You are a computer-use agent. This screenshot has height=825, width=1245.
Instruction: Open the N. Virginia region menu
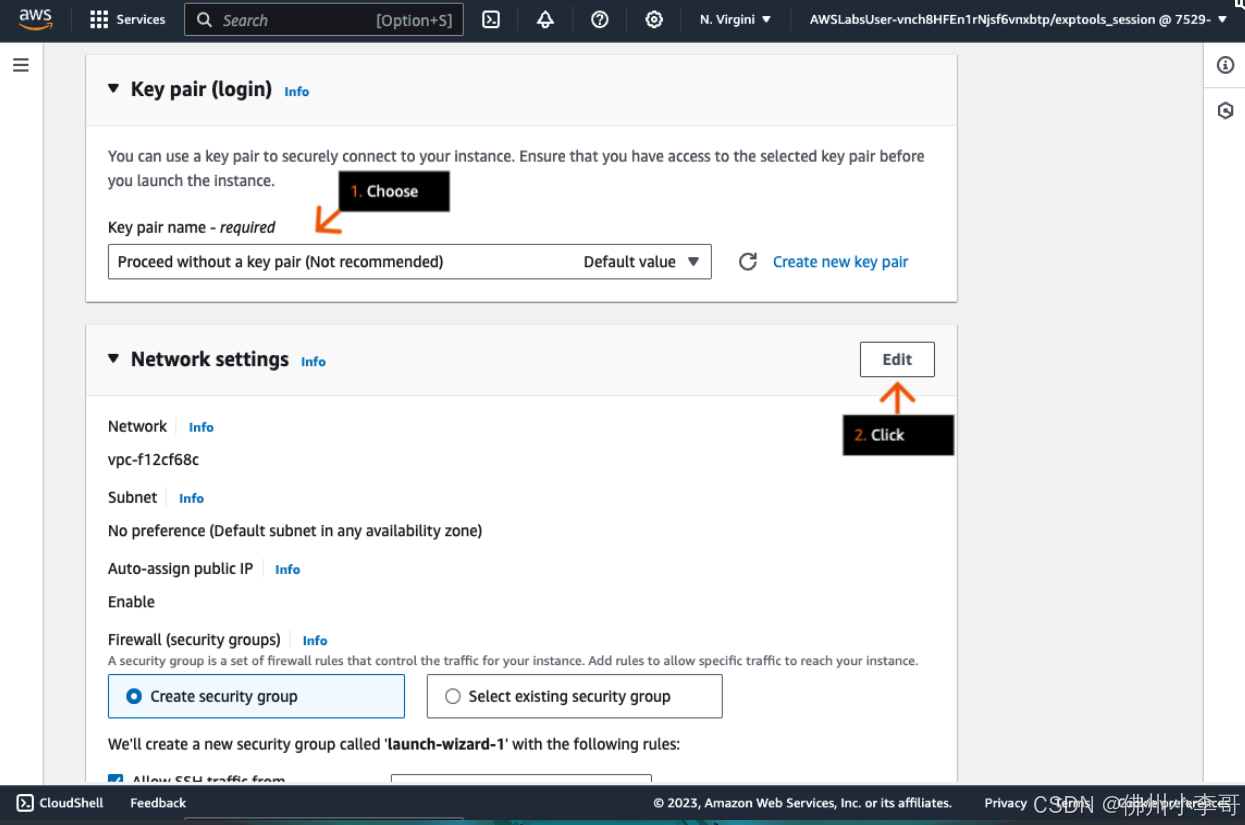pyautogui.click(x=735, y=20)
